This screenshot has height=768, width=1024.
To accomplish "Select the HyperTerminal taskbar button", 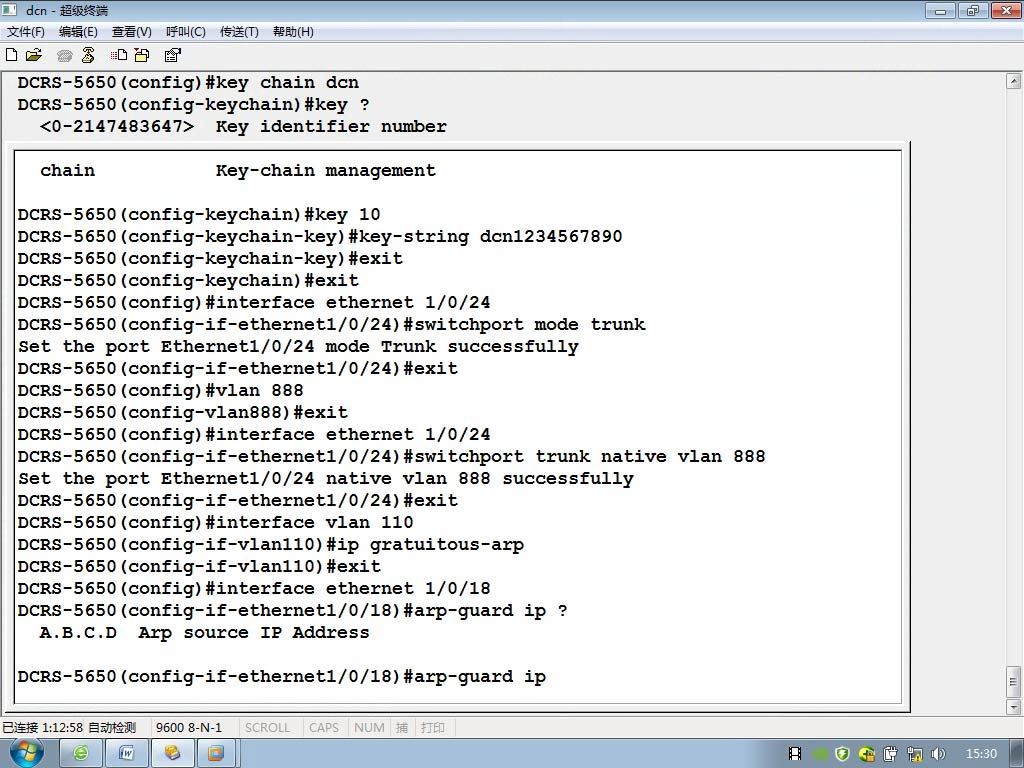I will 172,754.
